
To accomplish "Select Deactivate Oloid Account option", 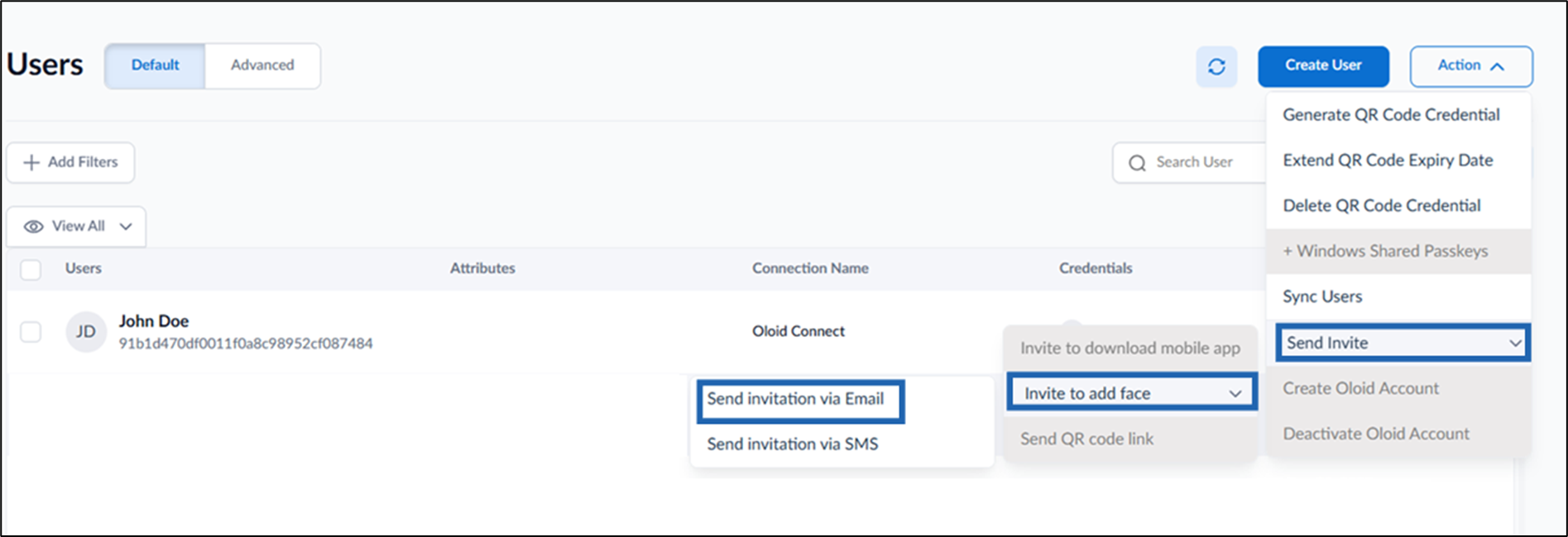I will click(1376, 434).
